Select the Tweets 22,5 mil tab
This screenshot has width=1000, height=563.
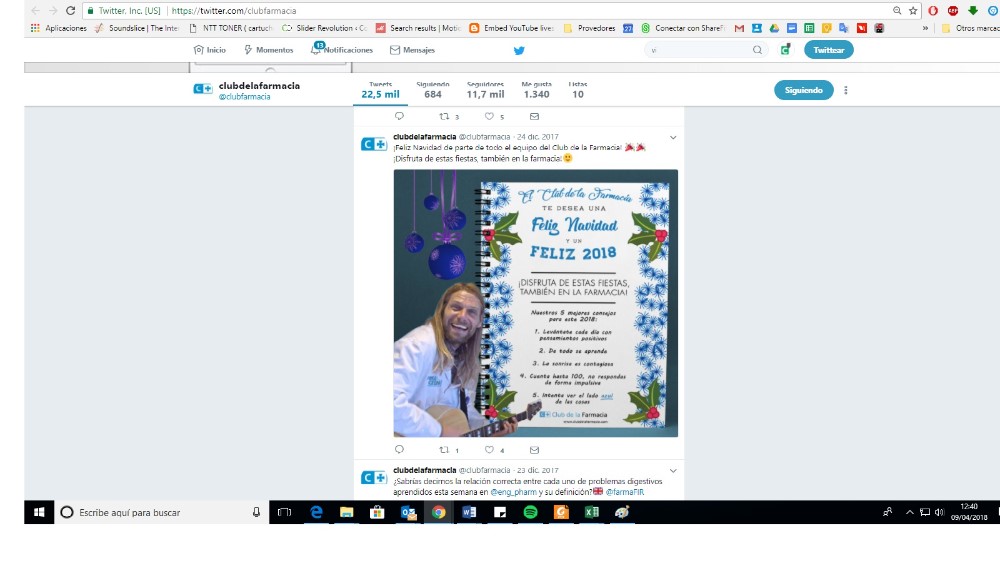click(380, 91)
